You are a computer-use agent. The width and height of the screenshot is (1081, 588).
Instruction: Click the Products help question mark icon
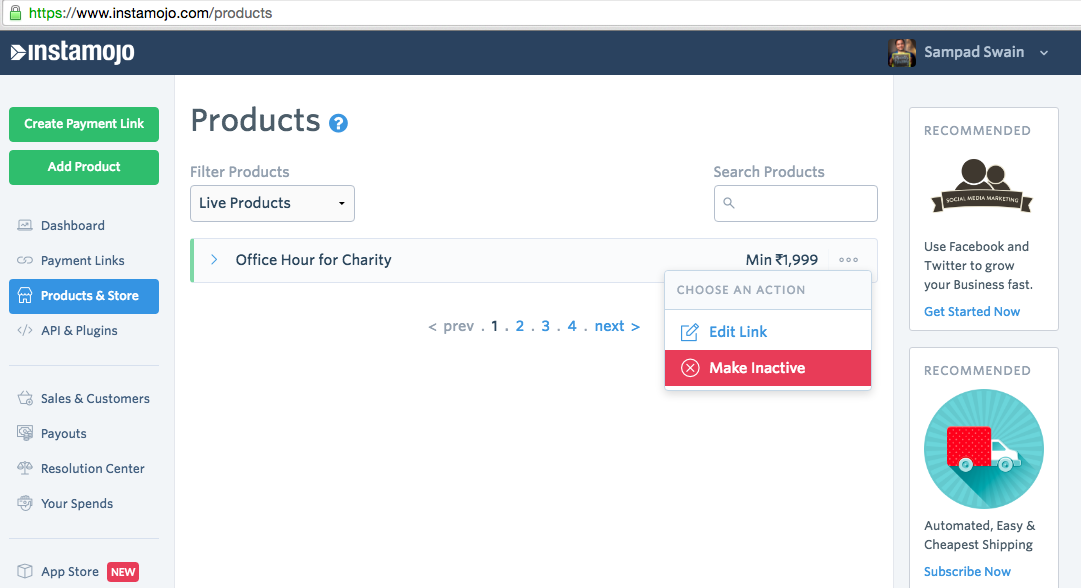coord(339,124)
